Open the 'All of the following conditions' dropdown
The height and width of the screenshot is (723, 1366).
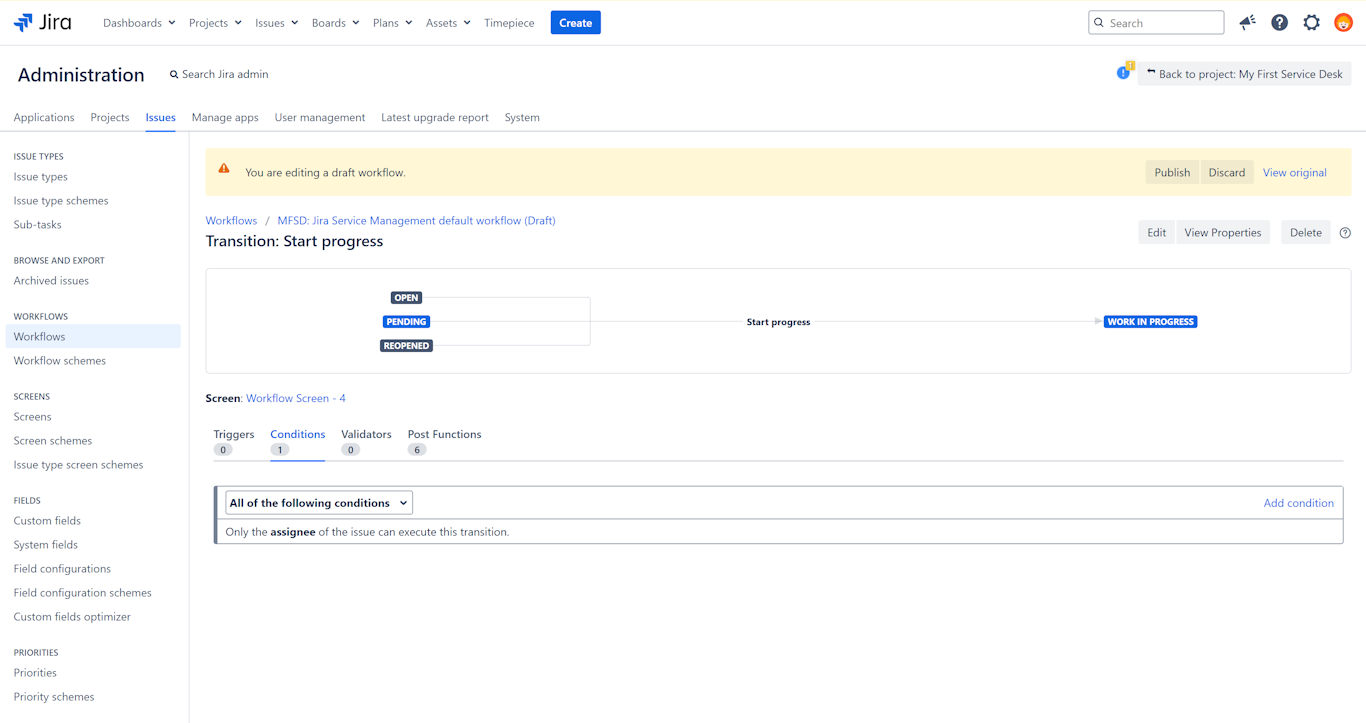coord(318,503)
